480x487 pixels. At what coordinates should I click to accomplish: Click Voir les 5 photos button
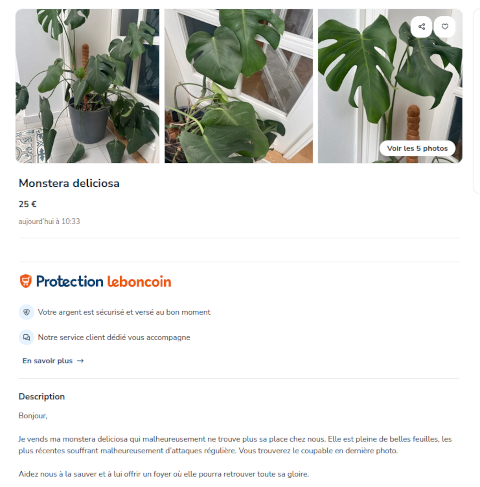[417, 148]
